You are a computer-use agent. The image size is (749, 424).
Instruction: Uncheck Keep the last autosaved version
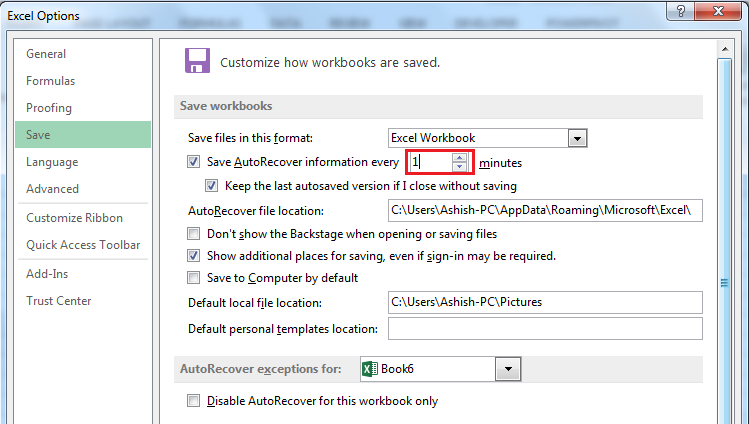pyautogui.click(x=212, y=186)
